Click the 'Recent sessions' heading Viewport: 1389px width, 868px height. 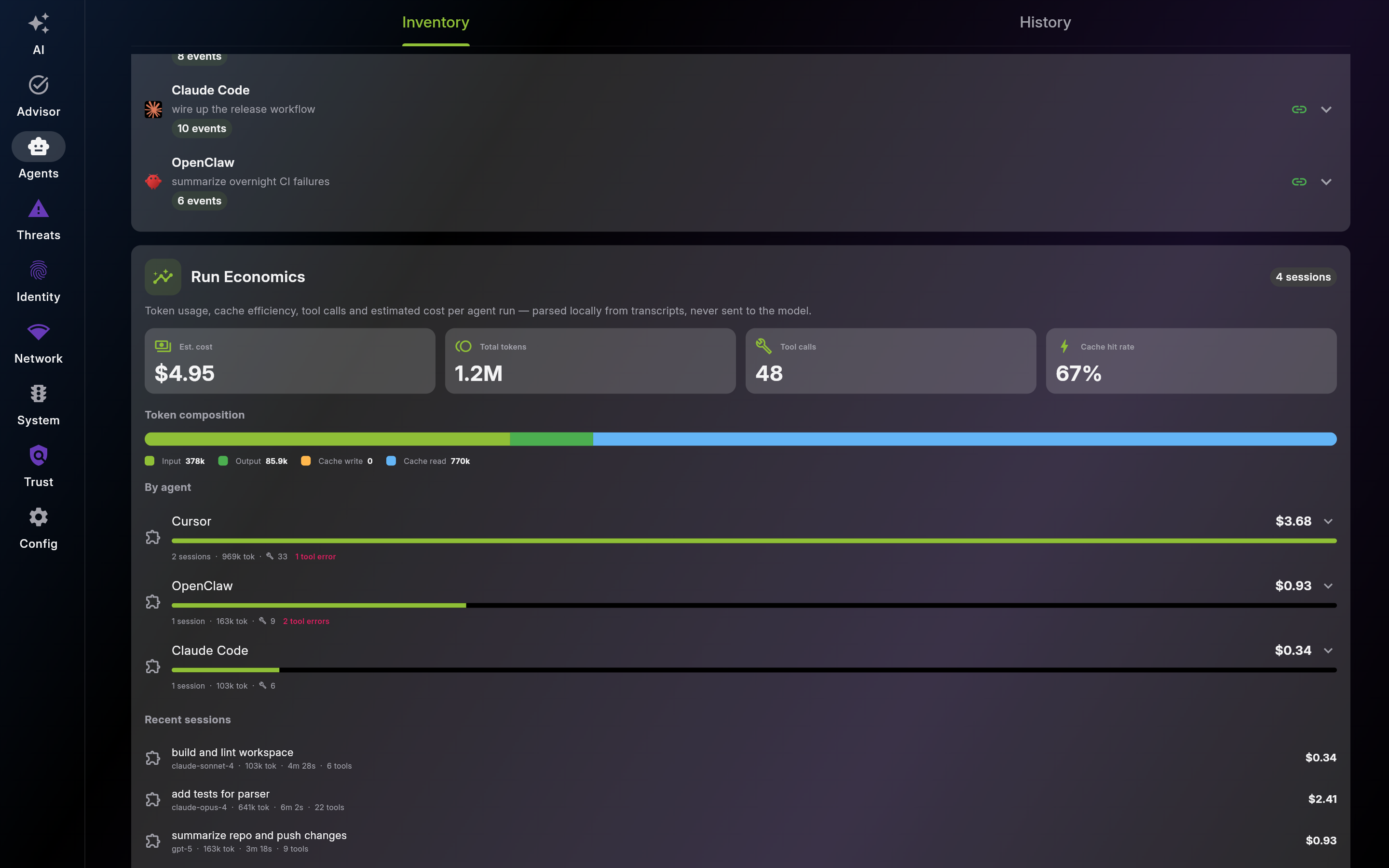point(188,719)
